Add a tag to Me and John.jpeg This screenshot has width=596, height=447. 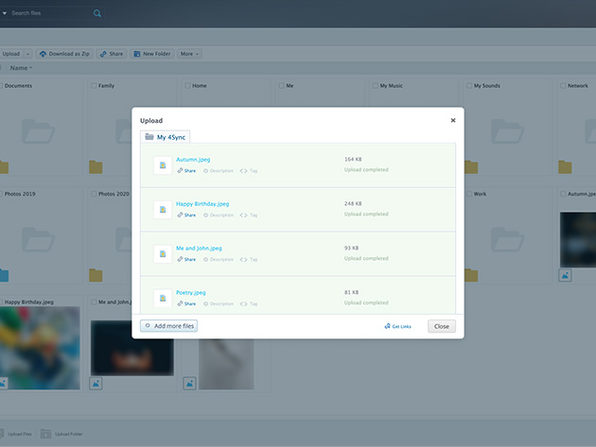pyautogui.click(x=249, y=259)
